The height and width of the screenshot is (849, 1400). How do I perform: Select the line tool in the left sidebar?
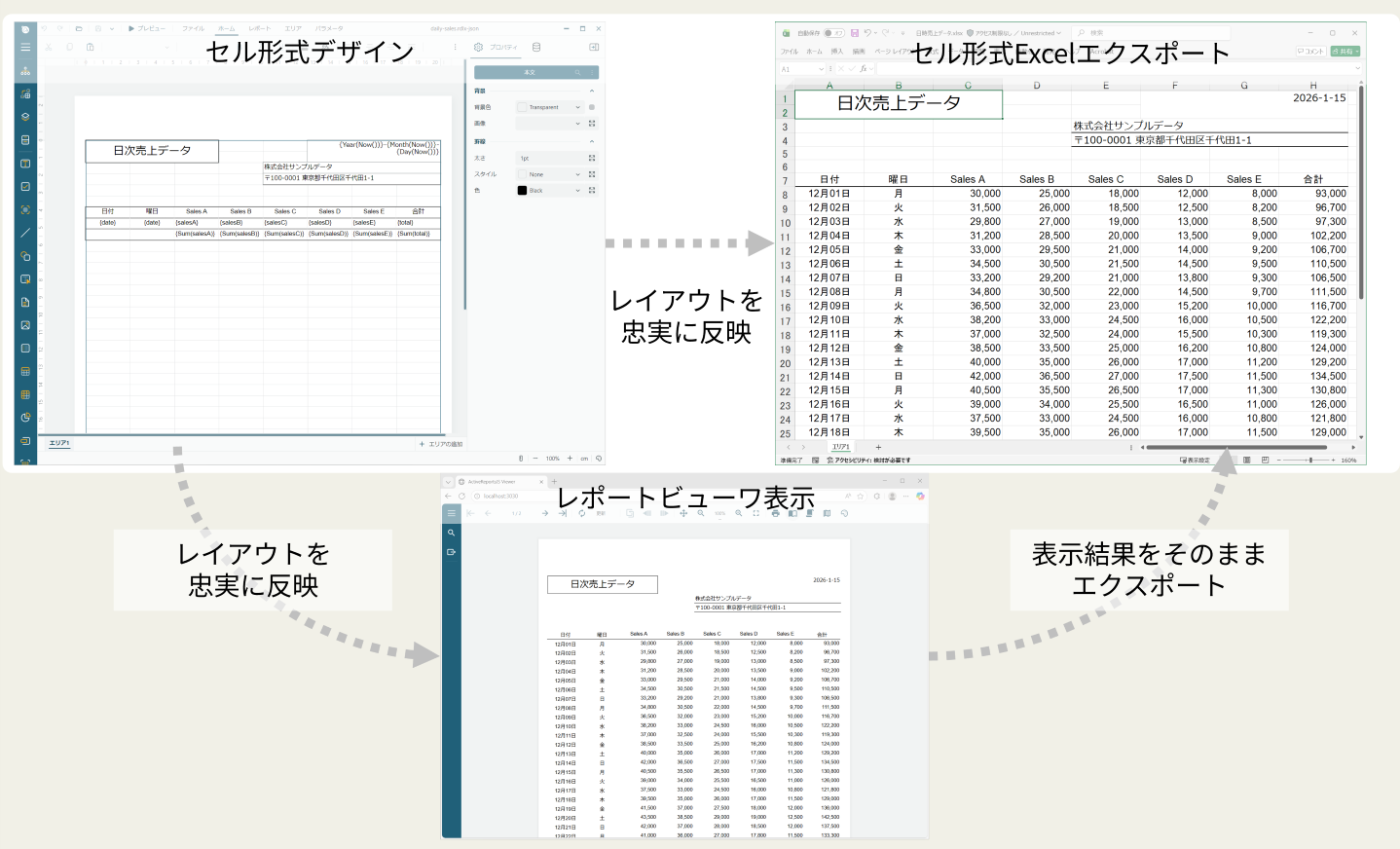click(x=25, y=232)
